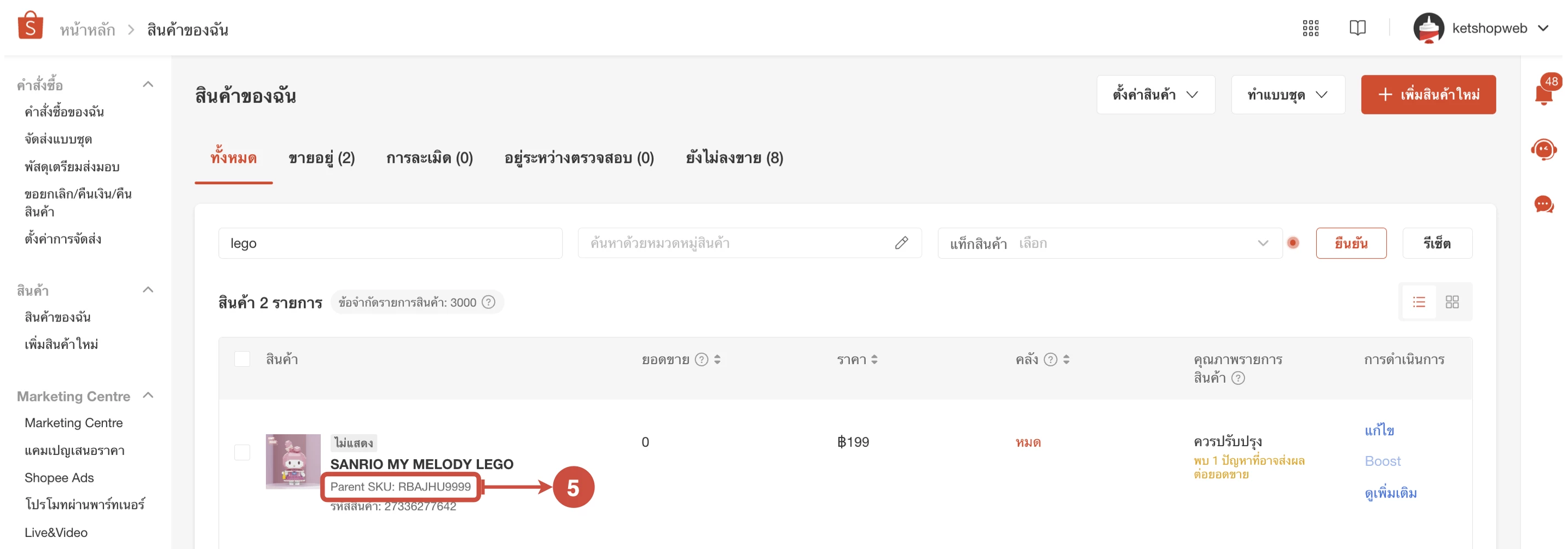Open Shopee Ads in sidebar
Screen dimensions: 1568x549
[x=59, y=478]
